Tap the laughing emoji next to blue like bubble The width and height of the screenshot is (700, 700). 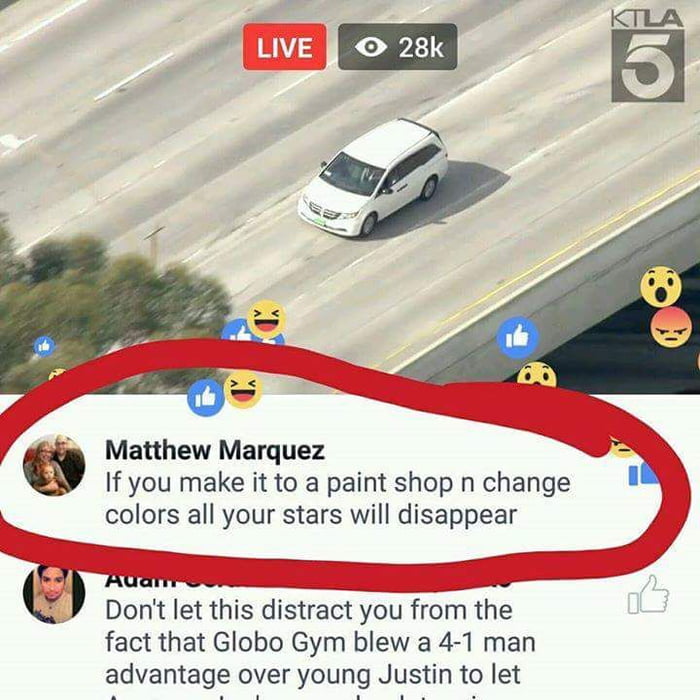(x=243, y=389)
